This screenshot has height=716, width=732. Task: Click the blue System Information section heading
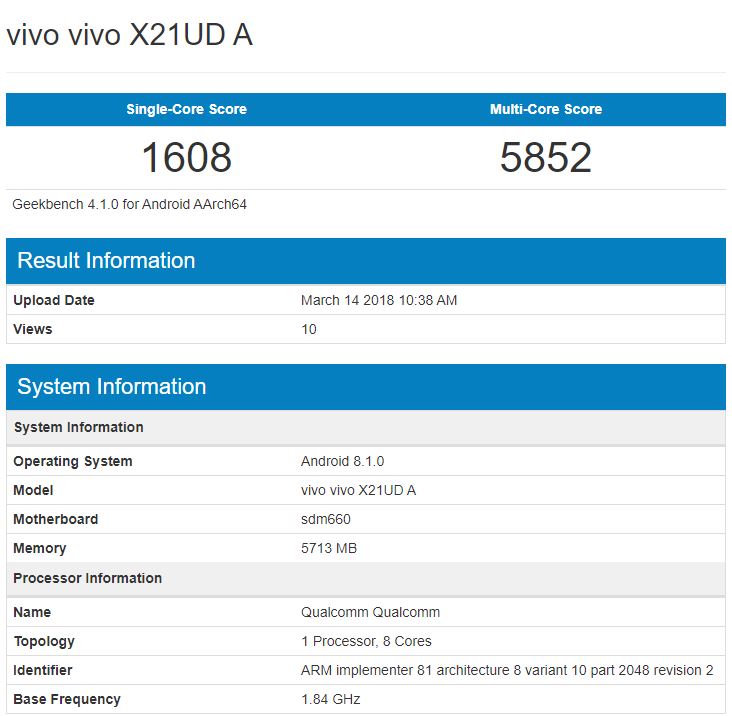pyautogui.click(x=112, y=387)
